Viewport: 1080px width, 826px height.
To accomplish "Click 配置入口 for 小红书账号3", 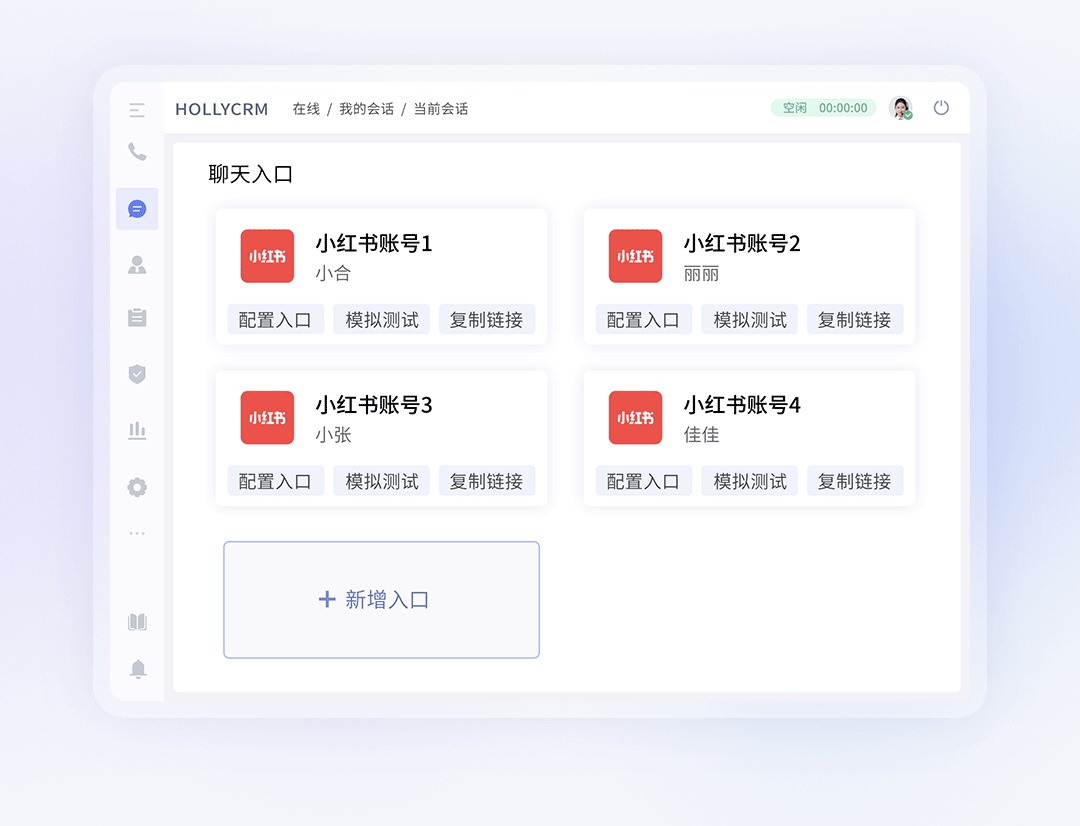I will [x=276, y=481].
